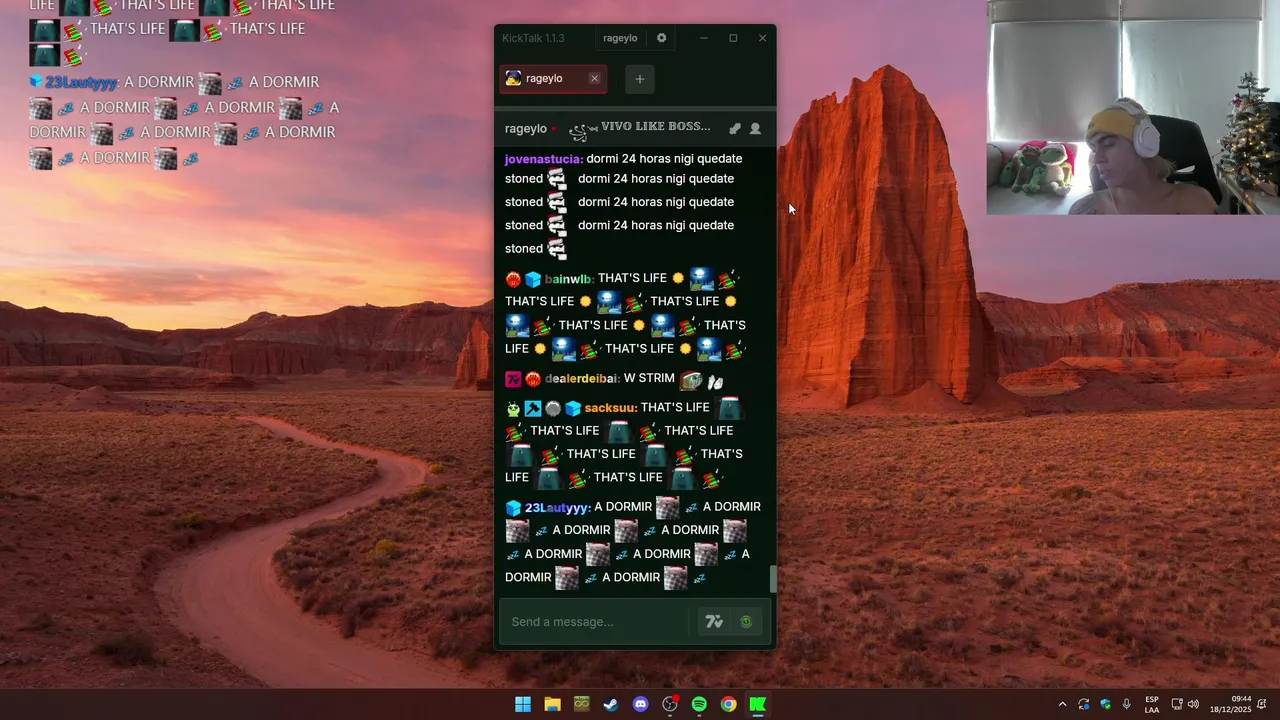Open File Explorer from taskbar
Image resolution: width=1280 pixels, height=720 pixels.
tap(552, 704)
